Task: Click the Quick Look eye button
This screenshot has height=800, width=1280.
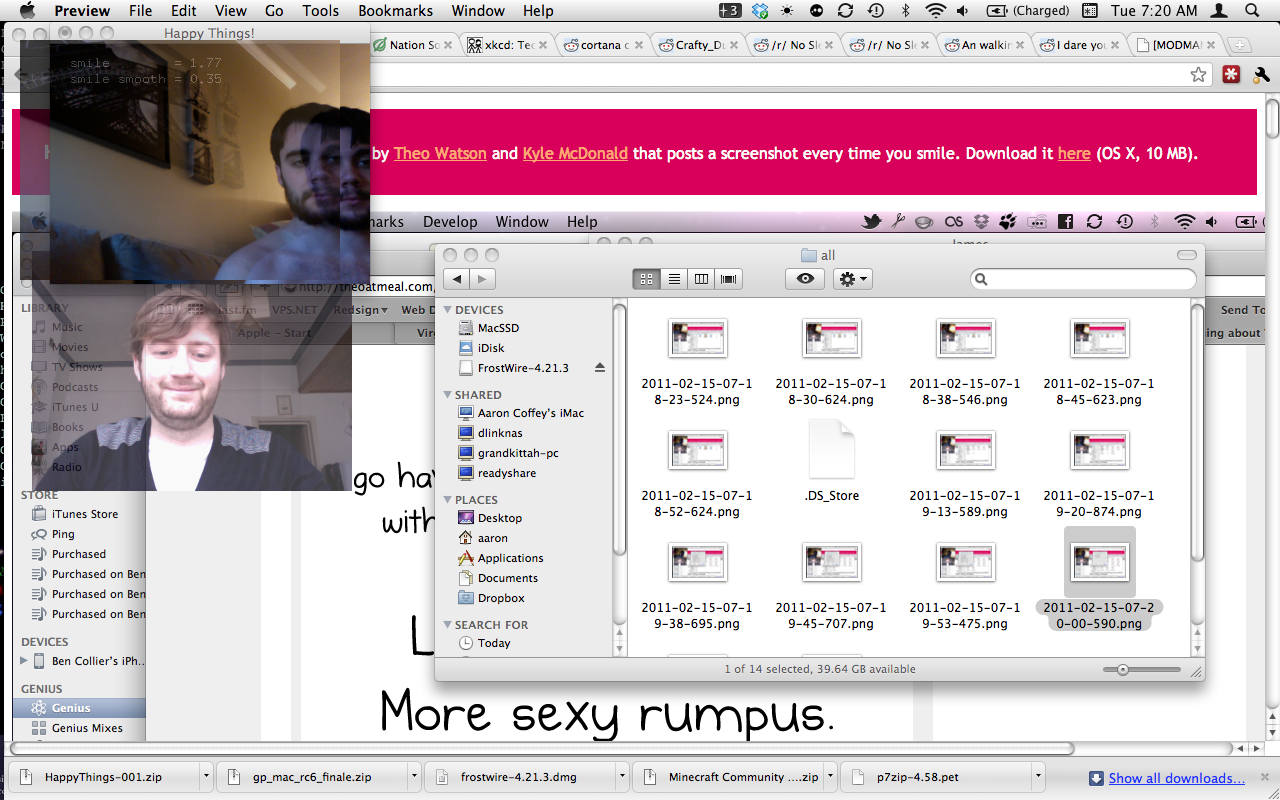Action: [805, 279]
